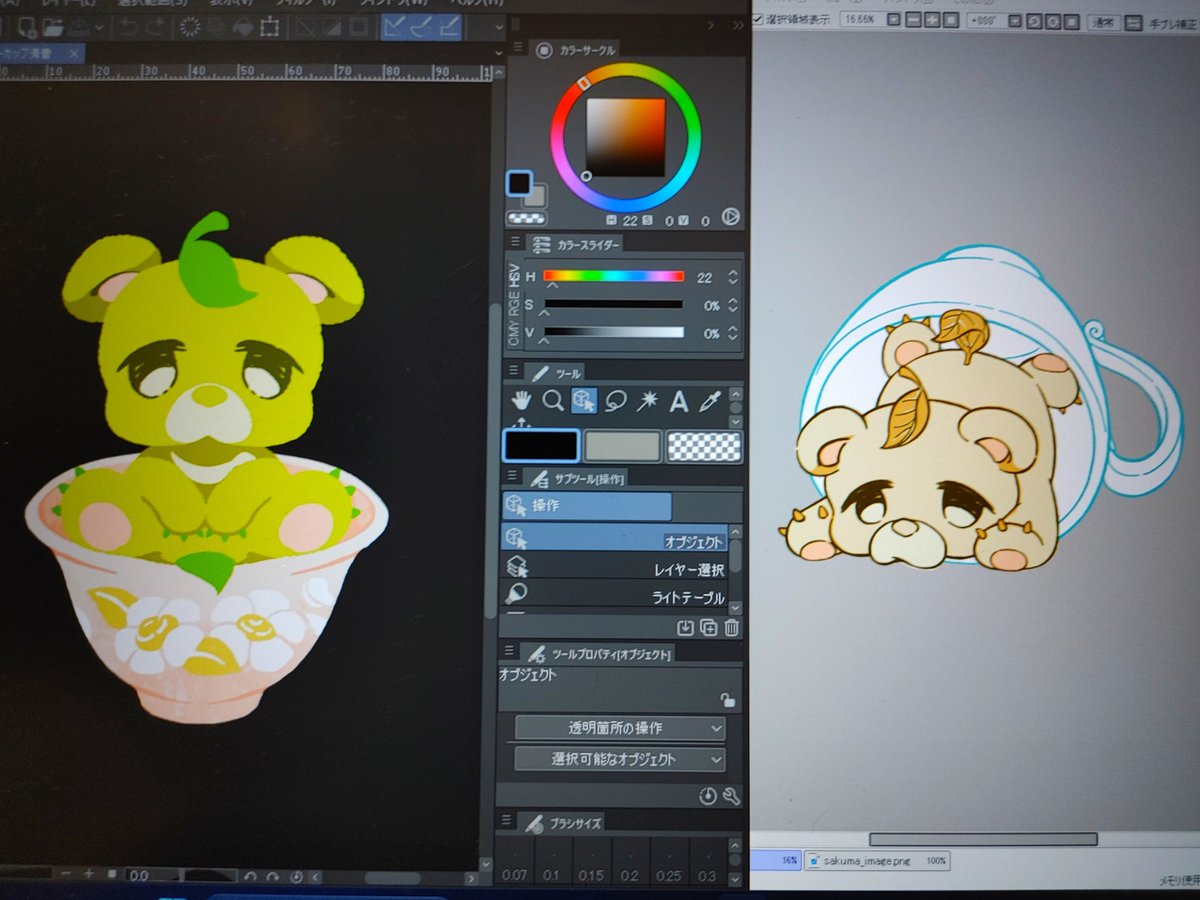Toggle third snap grid button
Image resolution: width=1200 pixels, height=900 pixels.
449,27
